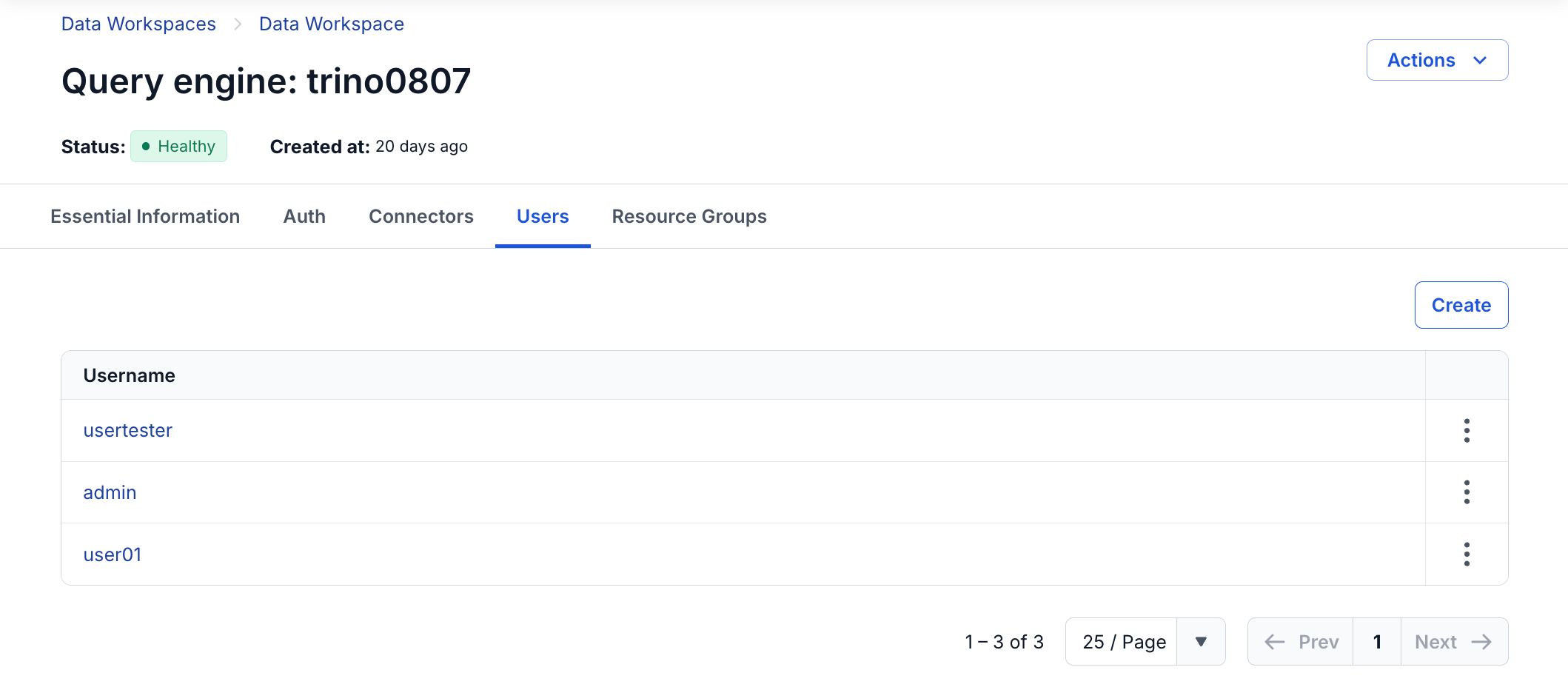Click the 'Query engine: trino0807' heading
This screenshot has width=1568, height=687.
click(266, 81)
